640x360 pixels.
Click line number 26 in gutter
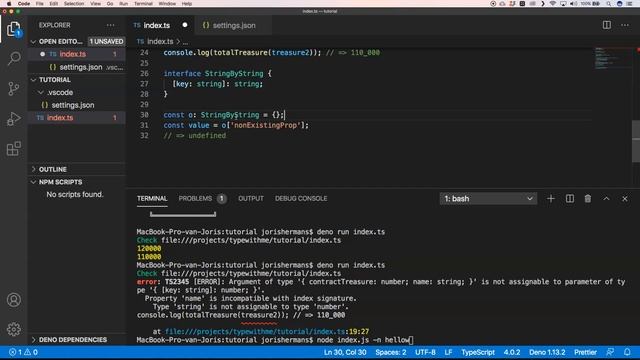click(144, 73)
